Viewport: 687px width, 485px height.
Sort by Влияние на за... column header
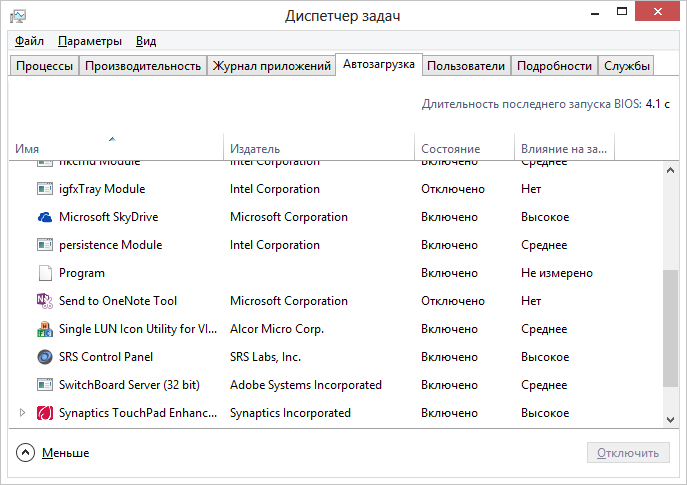(564, 147)
